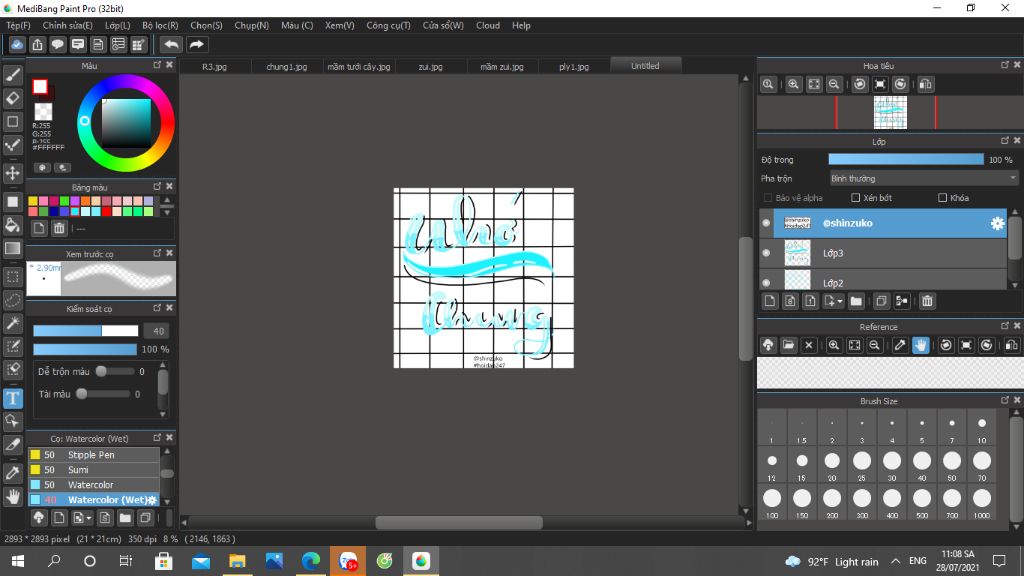
Task: Click the Dễ trộn màu slider
Action: tap(115, 372)
